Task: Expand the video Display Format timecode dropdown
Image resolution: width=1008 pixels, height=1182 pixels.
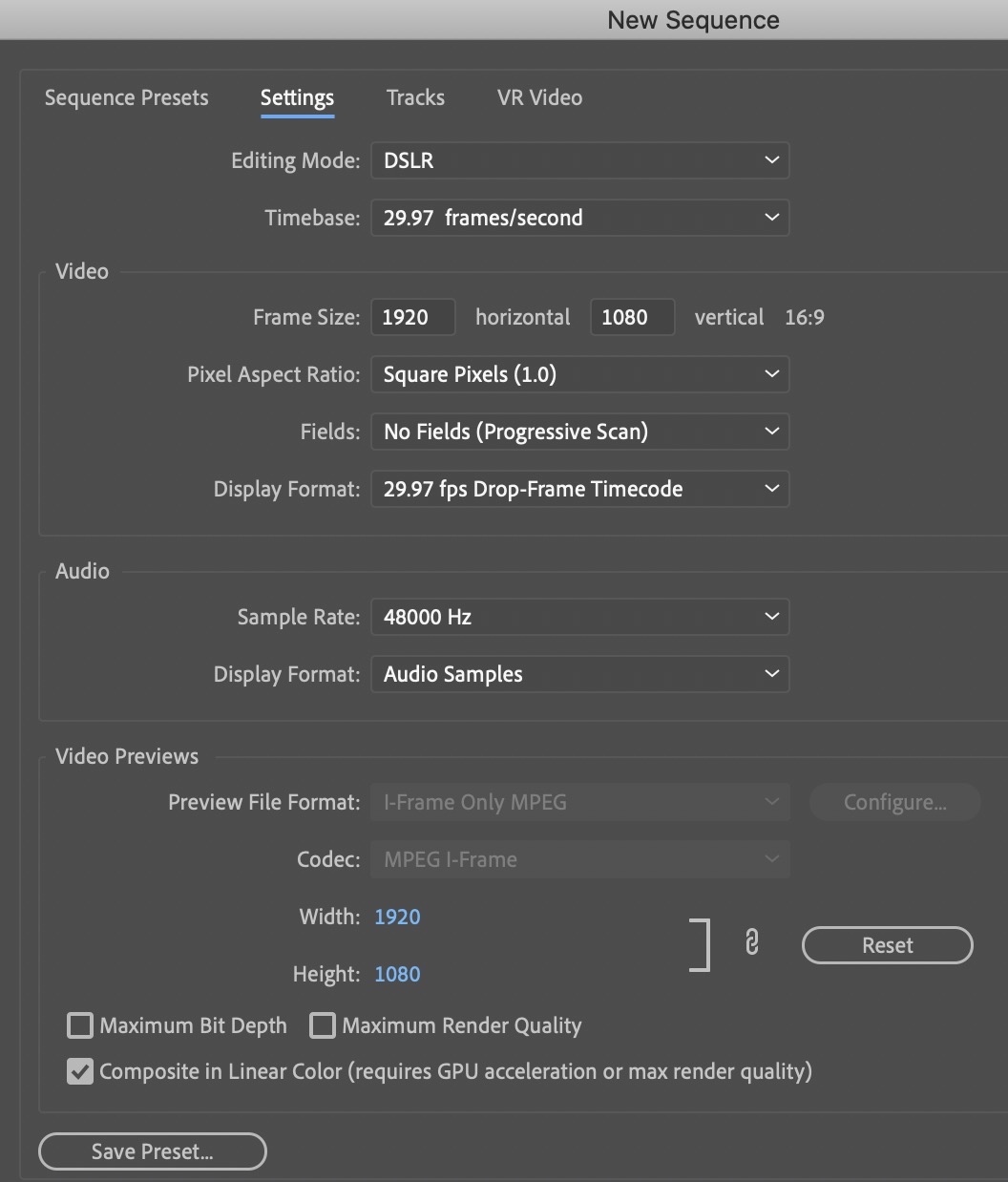Action: (580, 489)
